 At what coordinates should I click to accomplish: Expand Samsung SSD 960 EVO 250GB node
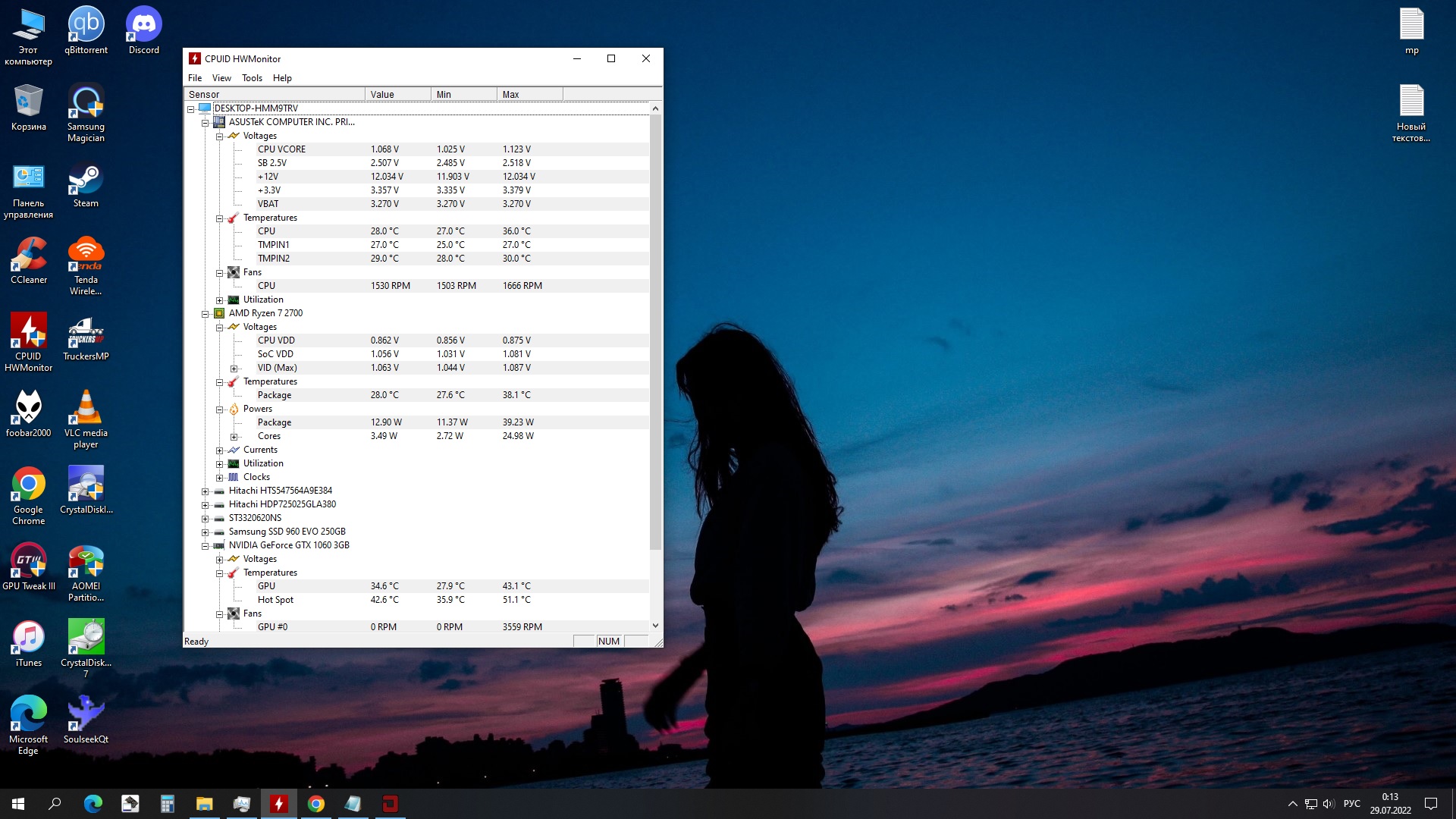[205, 532]
